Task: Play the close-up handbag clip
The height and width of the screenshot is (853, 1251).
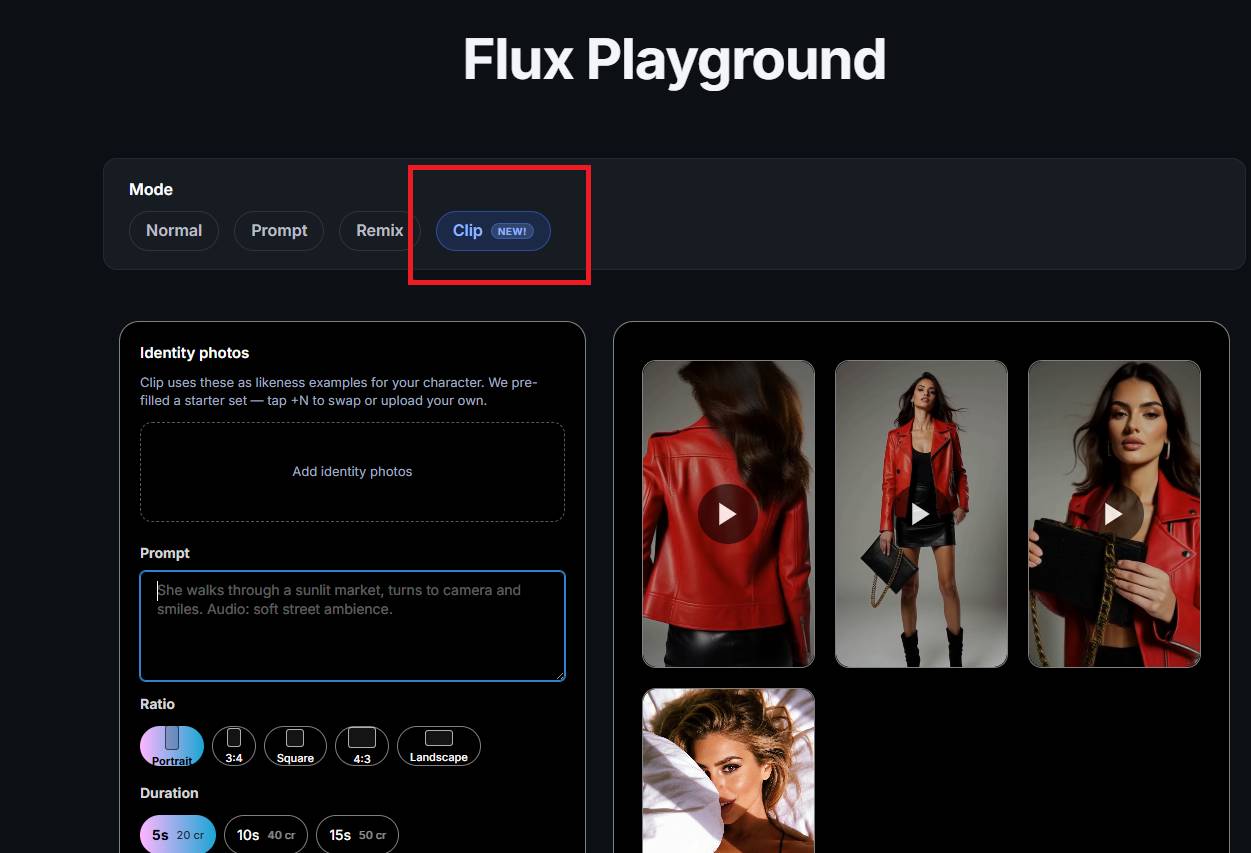Action: [1114, 514]
